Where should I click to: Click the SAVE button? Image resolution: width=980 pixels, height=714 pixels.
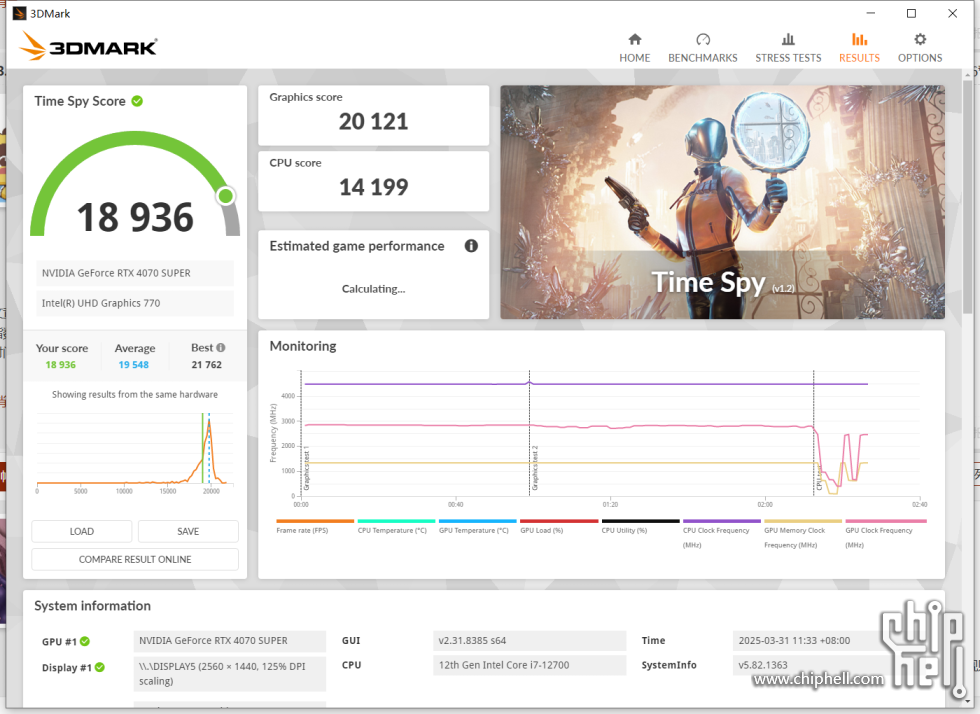pyautogui.click(x=188, y=531)
